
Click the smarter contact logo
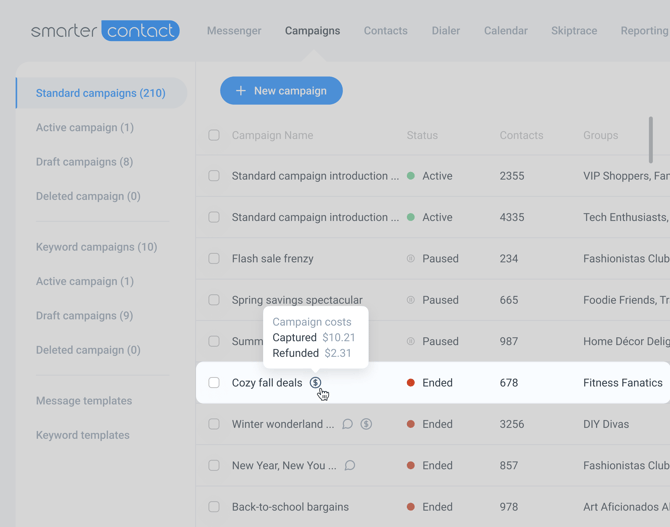(105, 31)
